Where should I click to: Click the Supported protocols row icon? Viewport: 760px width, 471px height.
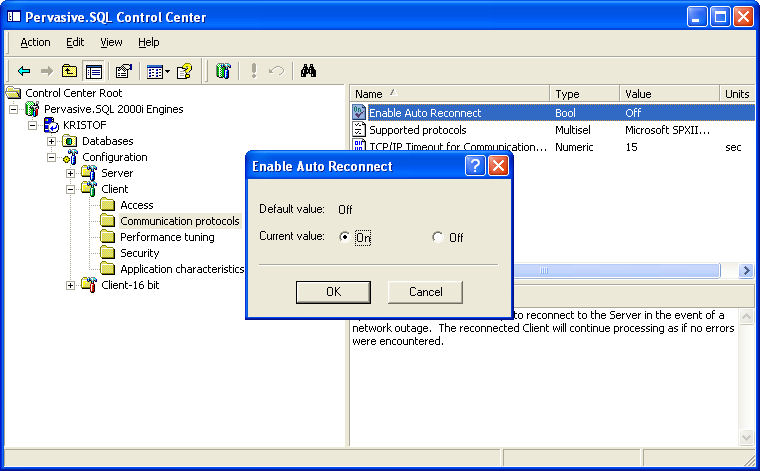[x=359, y=129]
